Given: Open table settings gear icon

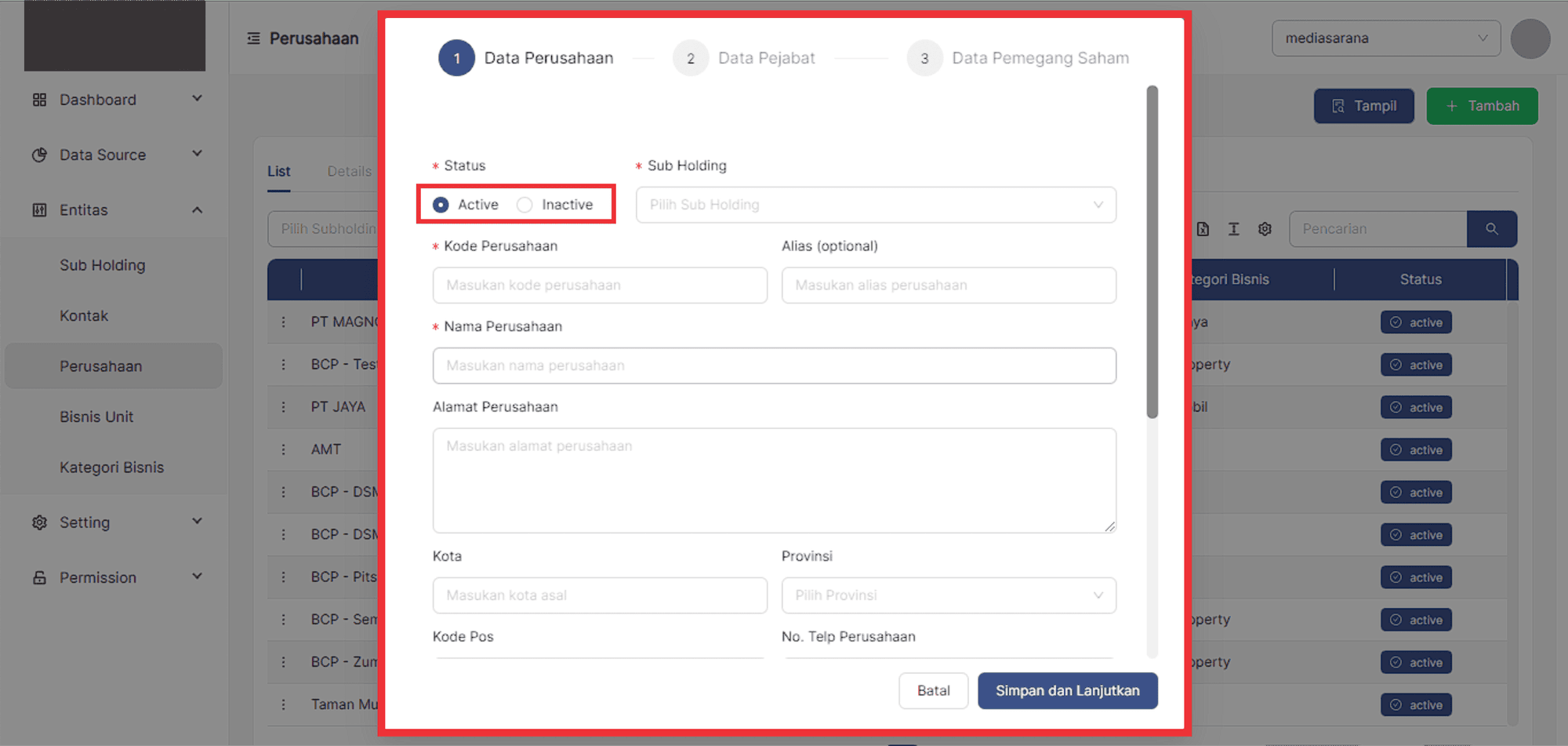Looking at the screenshot, I should tap(1265, 229).
